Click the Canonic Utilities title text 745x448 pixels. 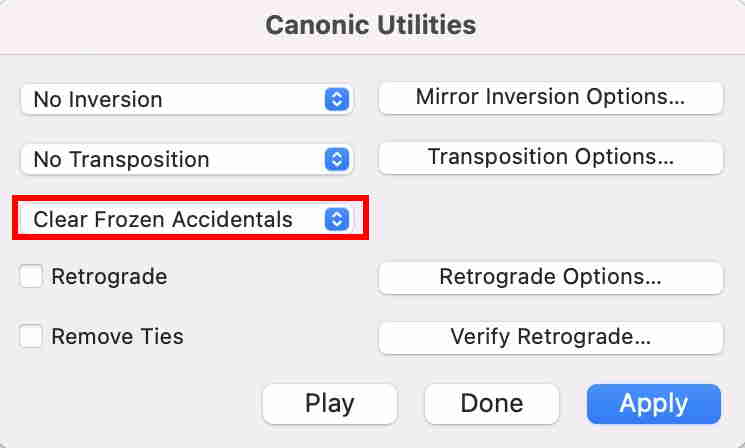[371, 23]
